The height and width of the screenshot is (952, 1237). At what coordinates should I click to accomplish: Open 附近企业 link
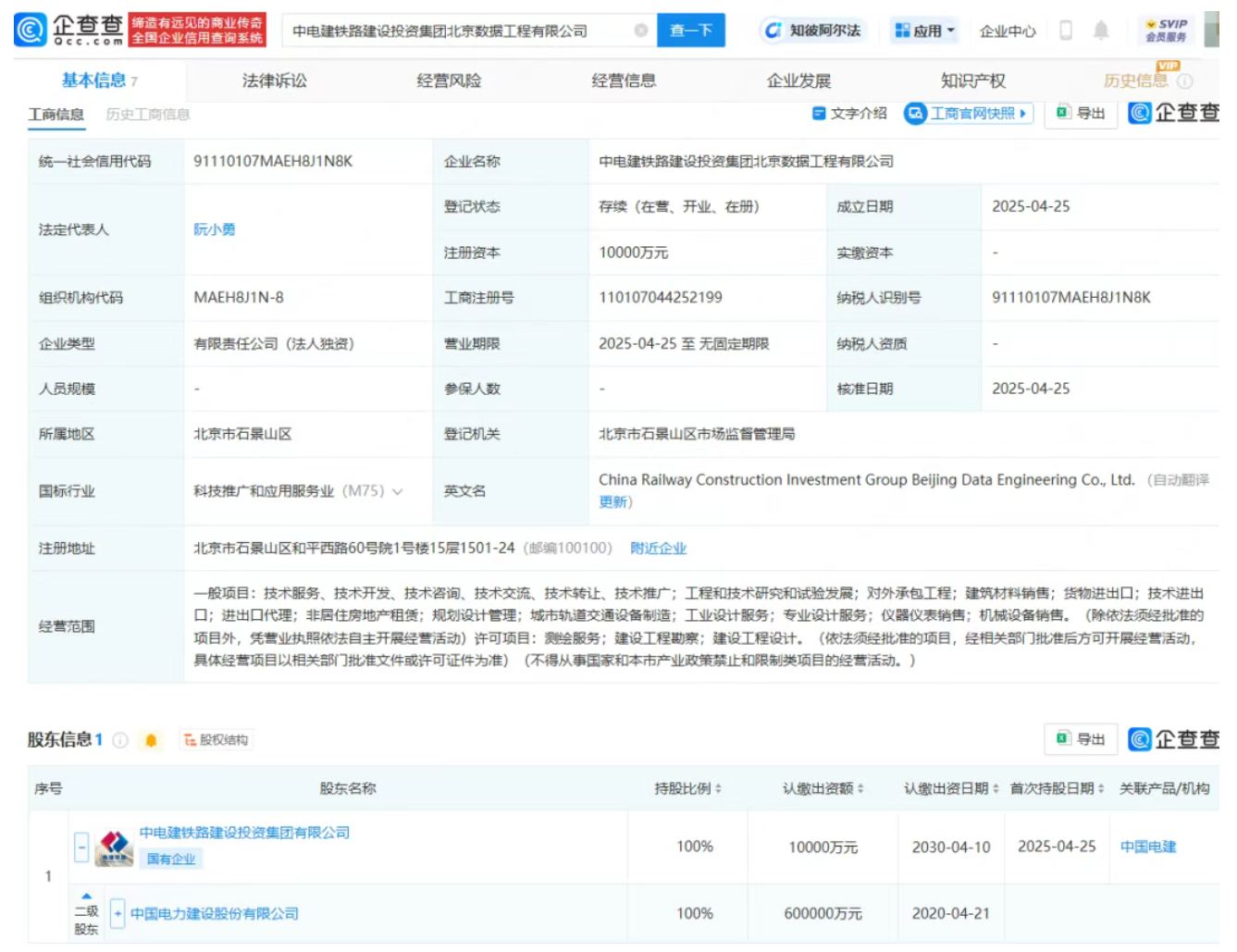[x=658, y=548]
